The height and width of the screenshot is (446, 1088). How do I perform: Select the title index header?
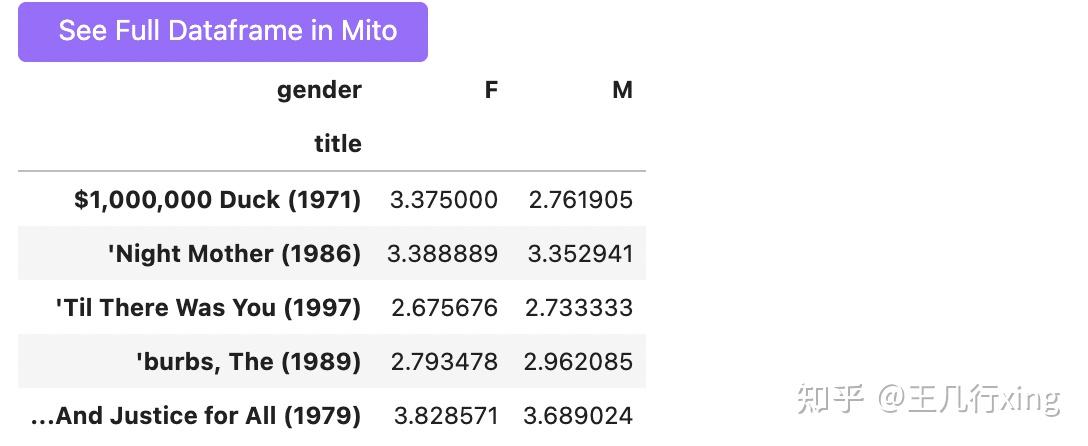337,144
